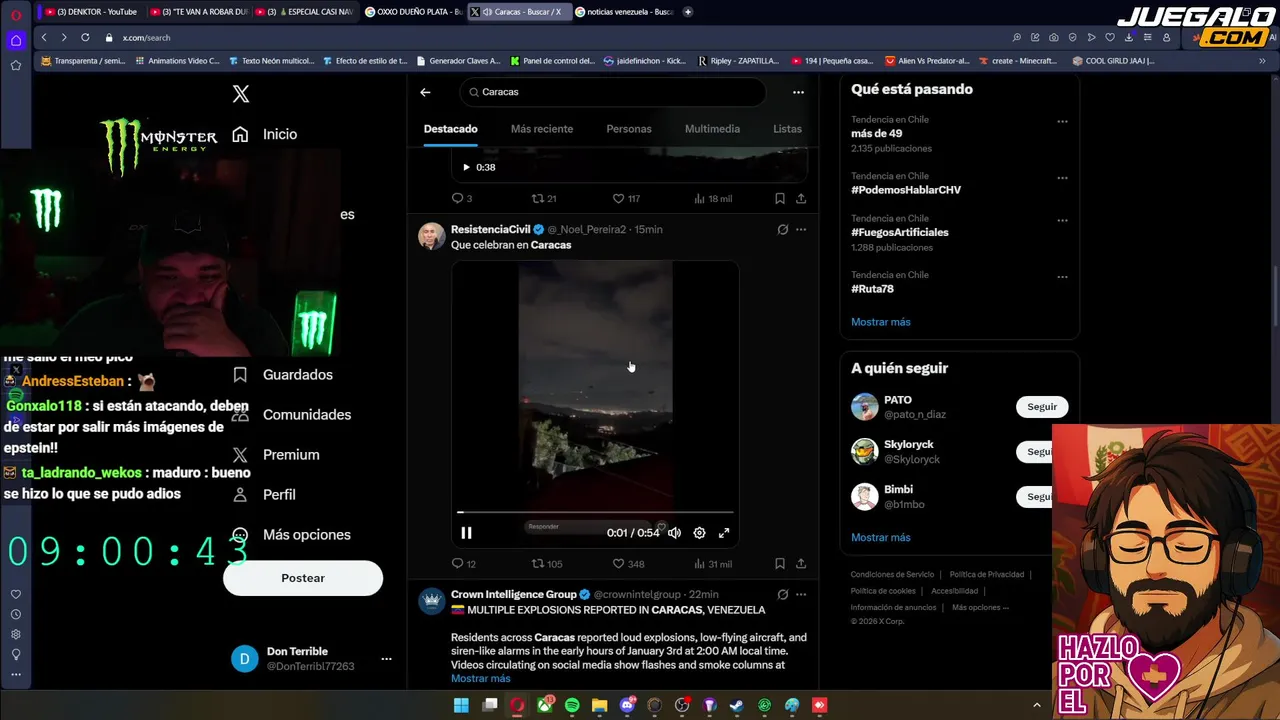Open more options on ResistenciaCivil post
The width and height of the screenshot is (1280, 720).
[801, 229]
